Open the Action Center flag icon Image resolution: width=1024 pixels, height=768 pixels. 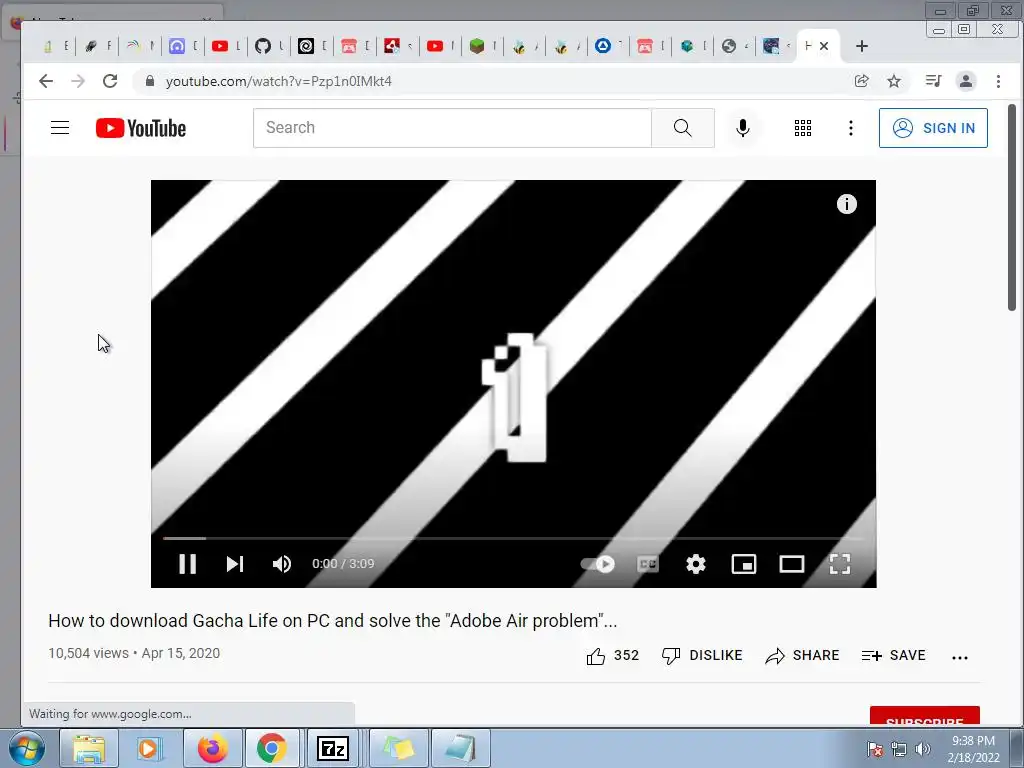(875, 749)
